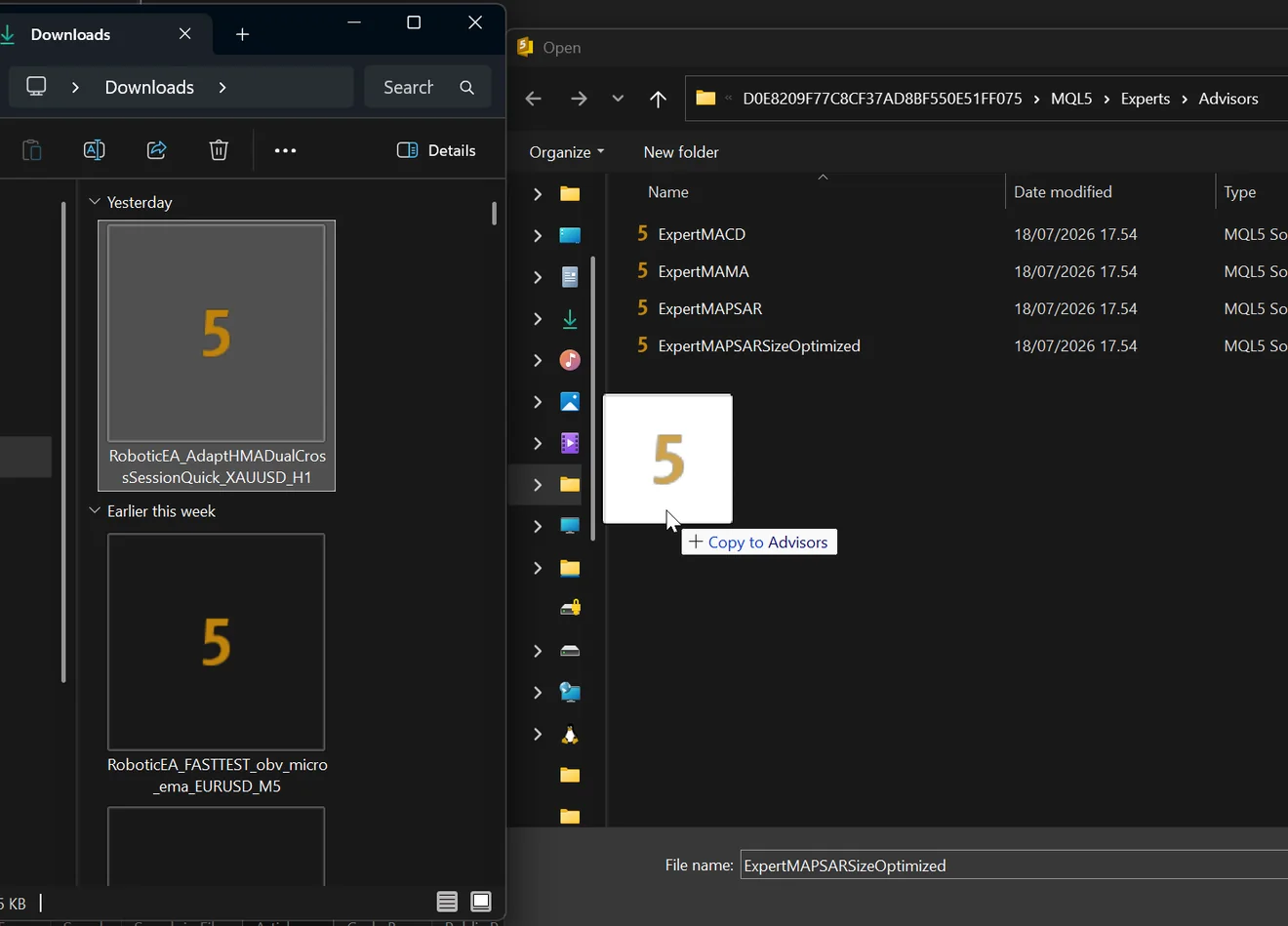Image resolution: width=1288 pixels, height=926 pixels.
Task: Go up one folder level in Open dialog
Action: tap(658, 99)
